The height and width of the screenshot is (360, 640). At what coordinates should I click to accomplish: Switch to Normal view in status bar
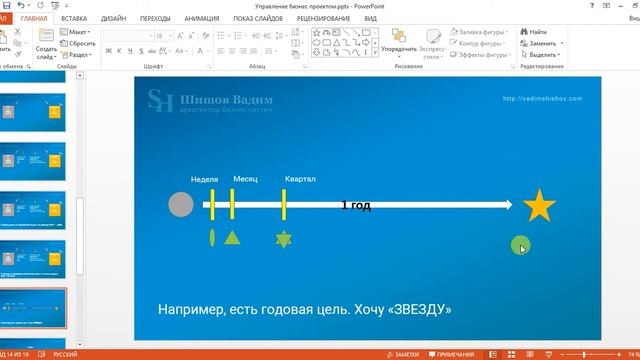(x=493, y=354)
